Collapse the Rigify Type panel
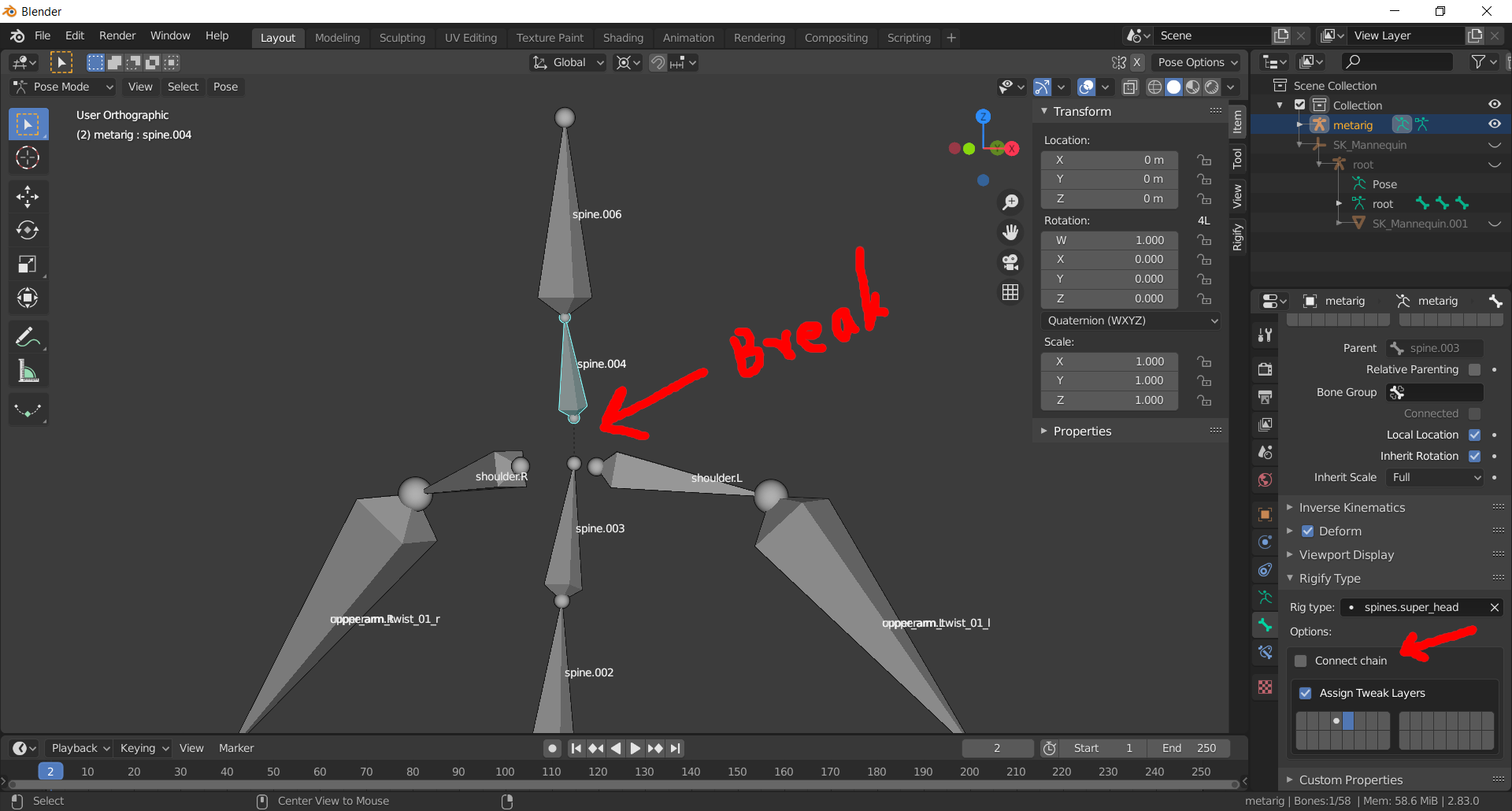Image resolution: width=1512 pixels, height=811 pixels. tap(1329, 579)
